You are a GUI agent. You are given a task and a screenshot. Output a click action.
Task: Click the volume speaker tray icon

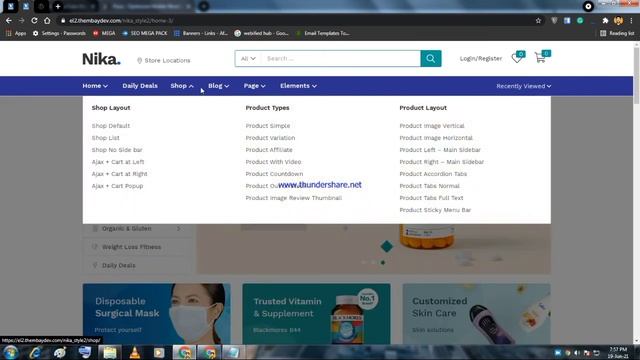pyautogui.click(x=577, y=353)
